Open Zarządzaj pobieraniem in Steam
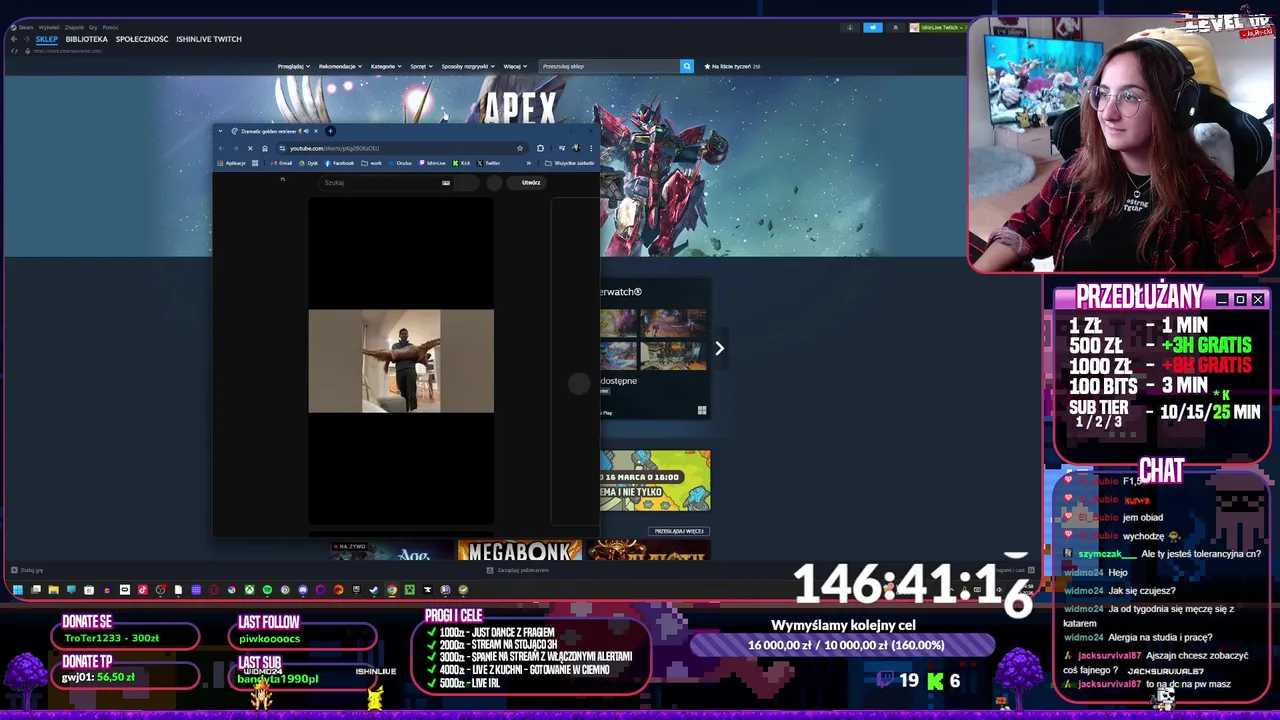The height and width of the screenshot is (720, 1280). [x=519, y=570]
